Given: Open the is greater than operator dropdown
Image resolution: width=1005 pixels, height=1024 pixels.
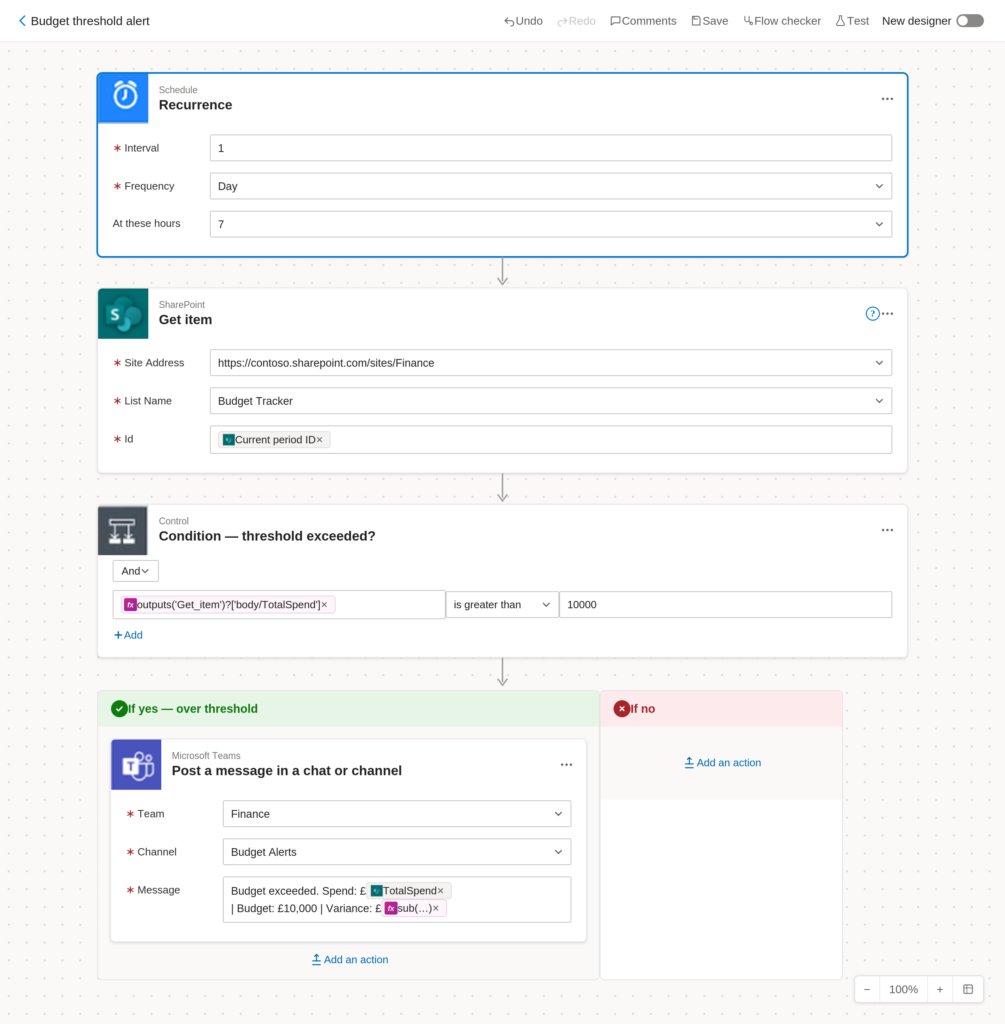Looking at the screenshot, I should coord(502,605).
